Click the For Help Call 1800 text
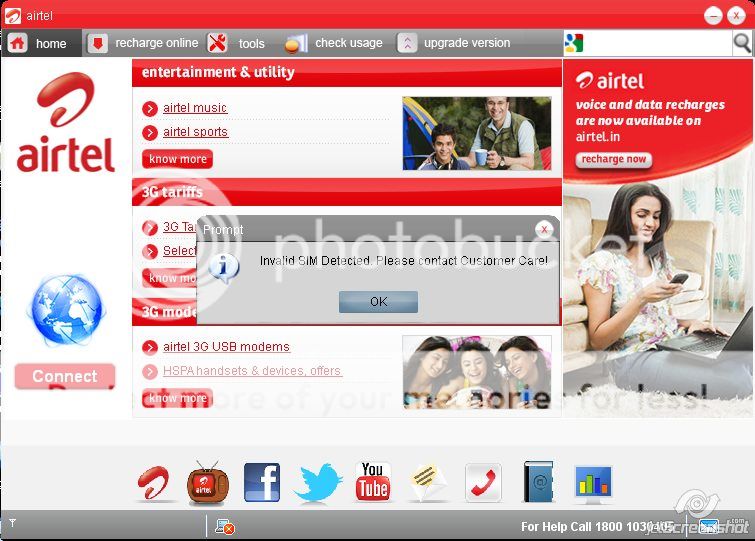This screenshot has width=755, height=541. tap(597, 527)
